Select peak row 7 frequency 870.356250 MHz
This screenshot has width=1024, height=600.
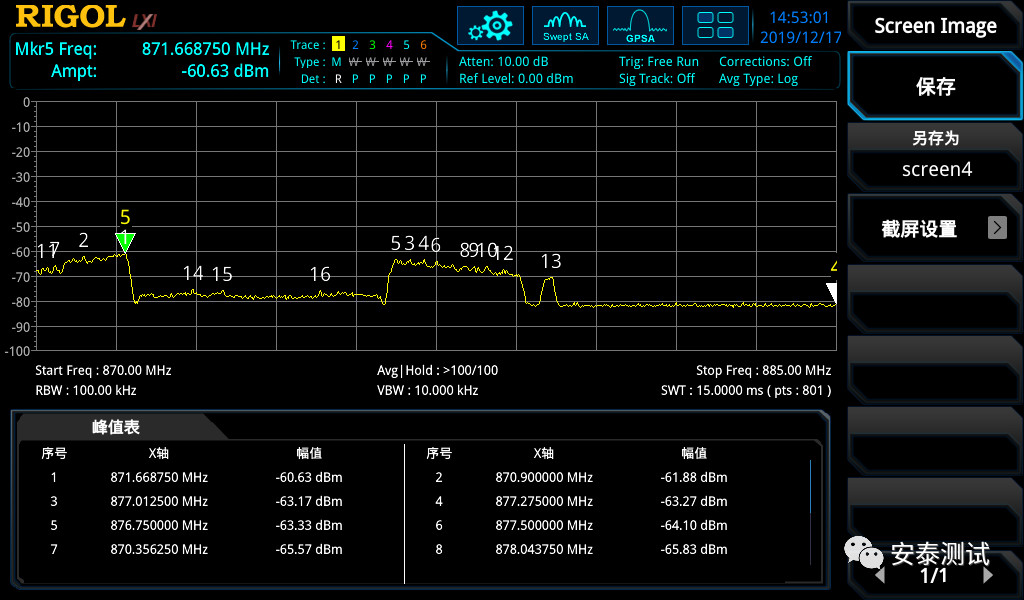tap(159, 549)
